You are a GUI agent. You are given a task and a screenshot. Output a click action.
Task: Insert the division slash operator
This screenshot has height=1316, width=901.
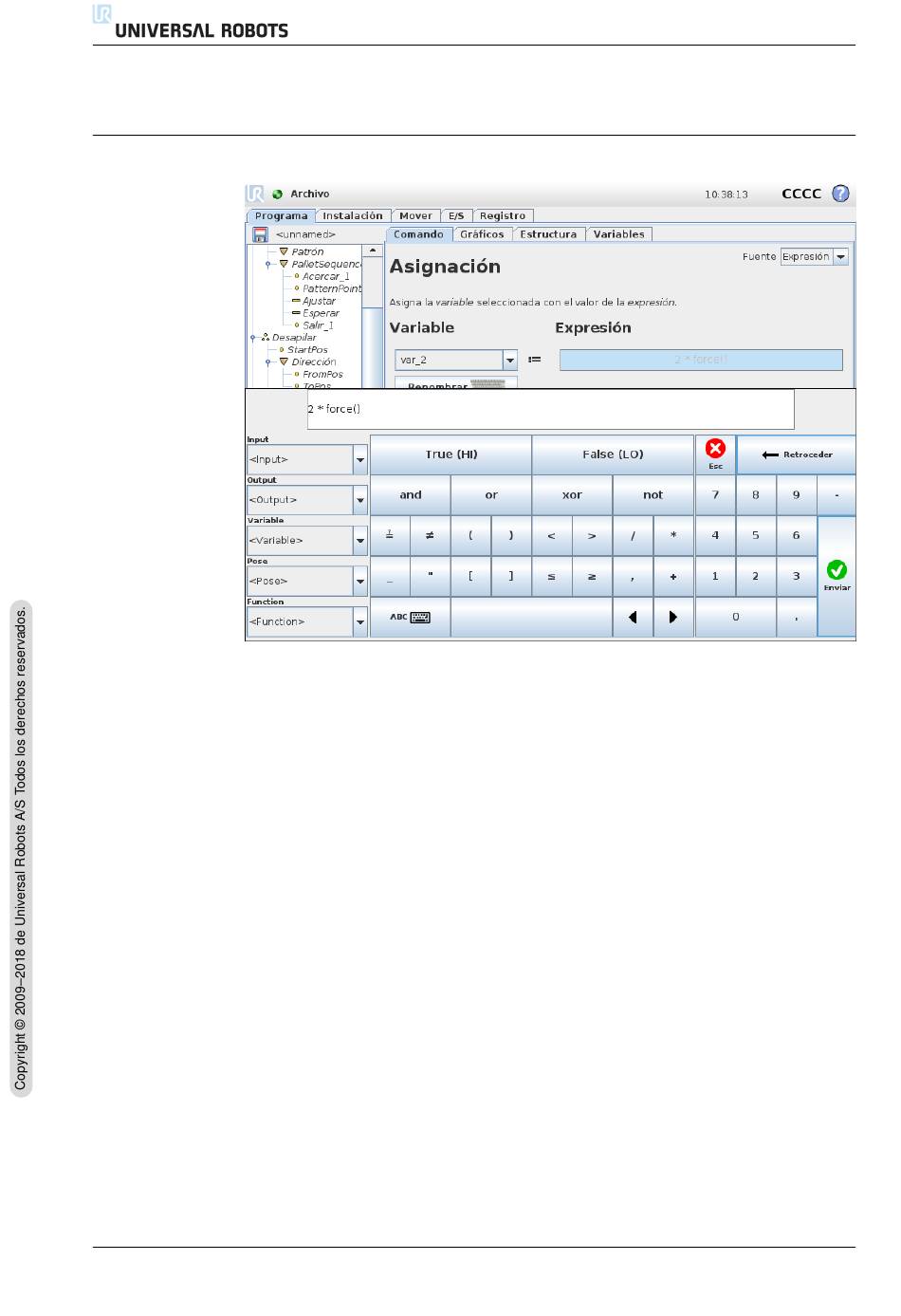tap(633, 535)
